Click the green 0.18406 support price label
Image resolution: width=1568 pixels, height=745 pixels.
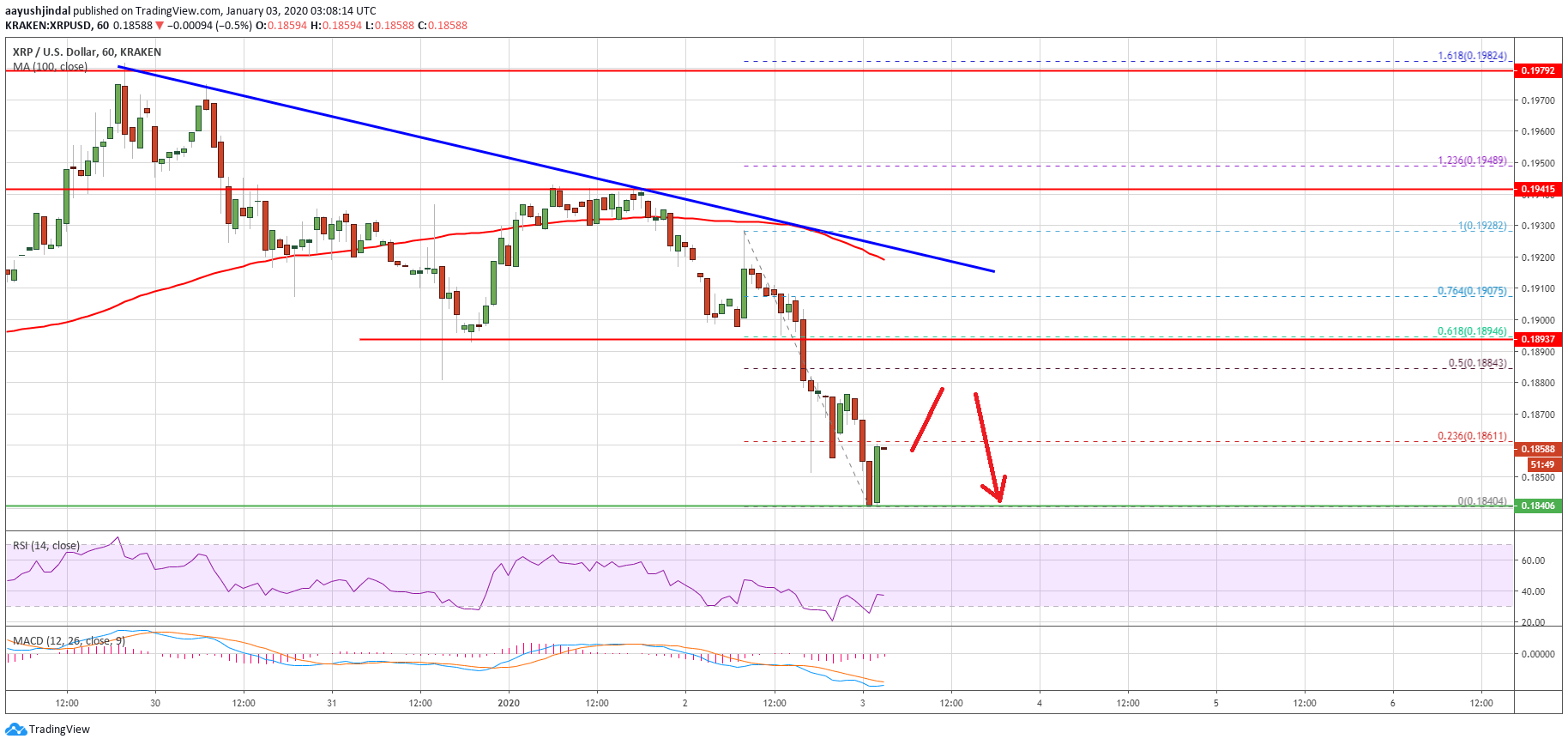click(1538, 506)
